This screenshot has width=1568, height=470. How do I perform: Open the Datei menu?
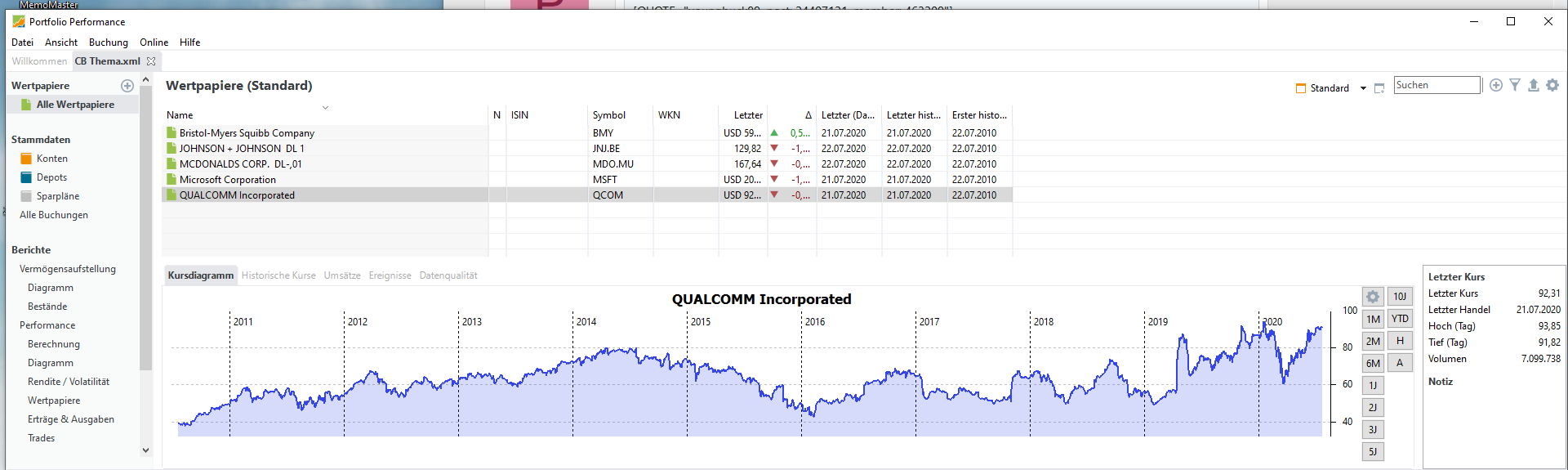(23, 43)
